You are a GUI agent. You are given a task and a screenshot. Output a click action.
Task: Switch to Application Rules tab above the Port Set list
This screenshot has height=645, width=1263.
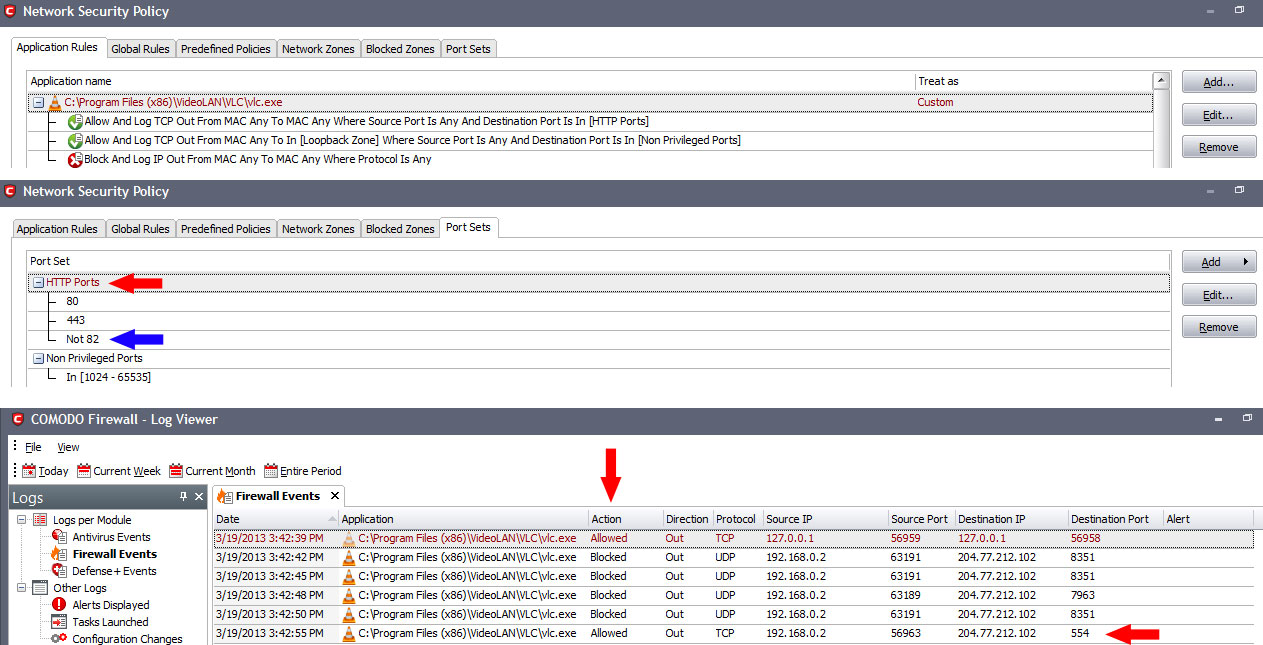pyautogui.click(x=57, y=229)
